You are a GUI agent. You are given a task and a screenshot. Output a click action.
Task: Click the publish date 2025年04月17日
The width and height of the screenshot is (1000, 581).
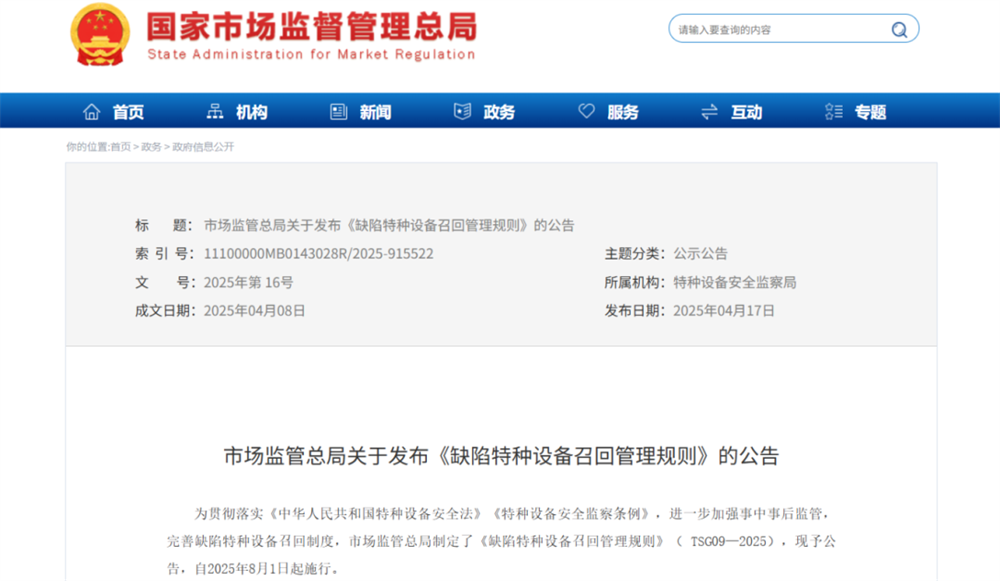click(724, 311)
